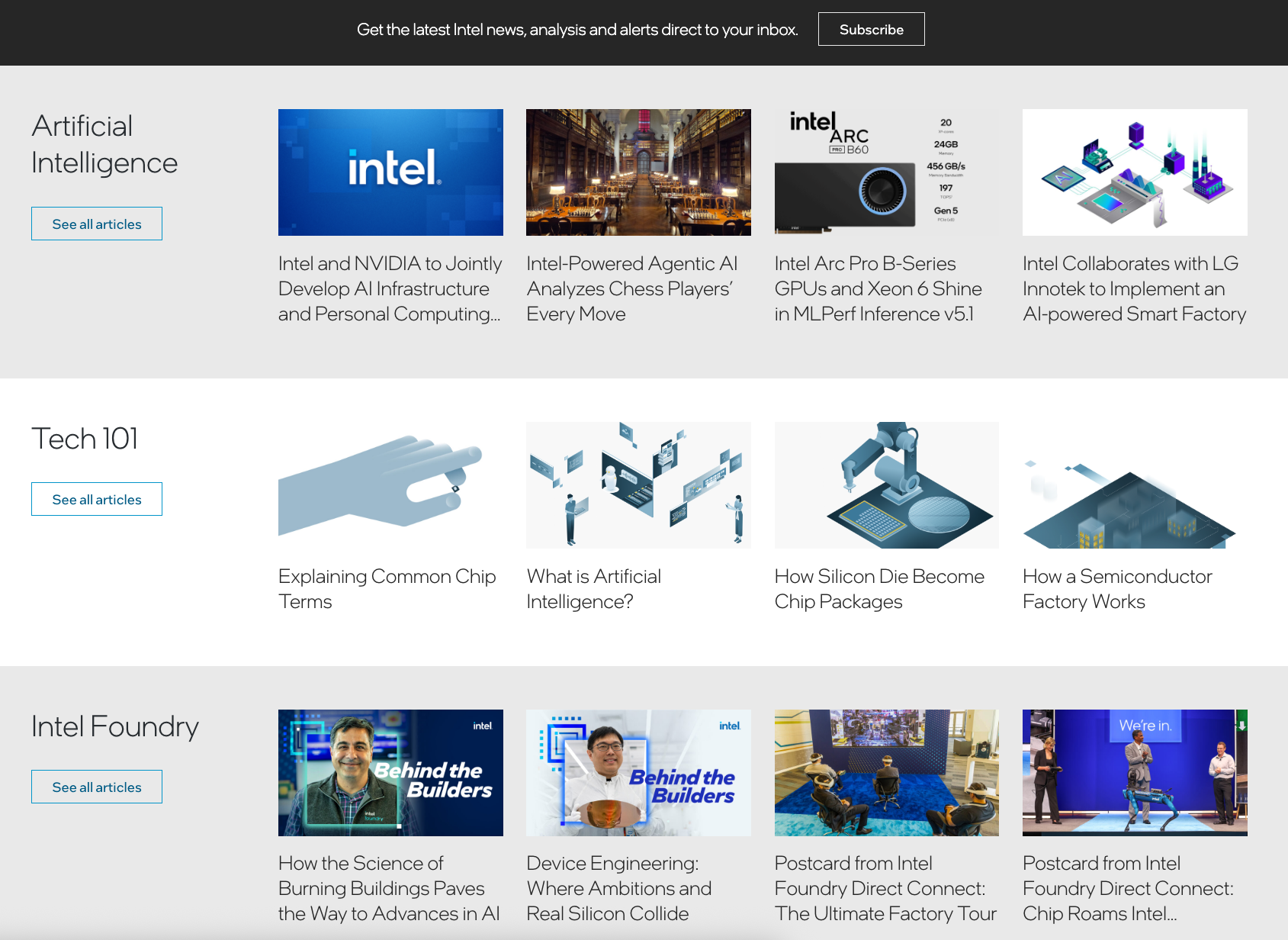1288x940 pixels.
Task: Click the robot dog on stage thumbnail
Action: (1134, 773)
